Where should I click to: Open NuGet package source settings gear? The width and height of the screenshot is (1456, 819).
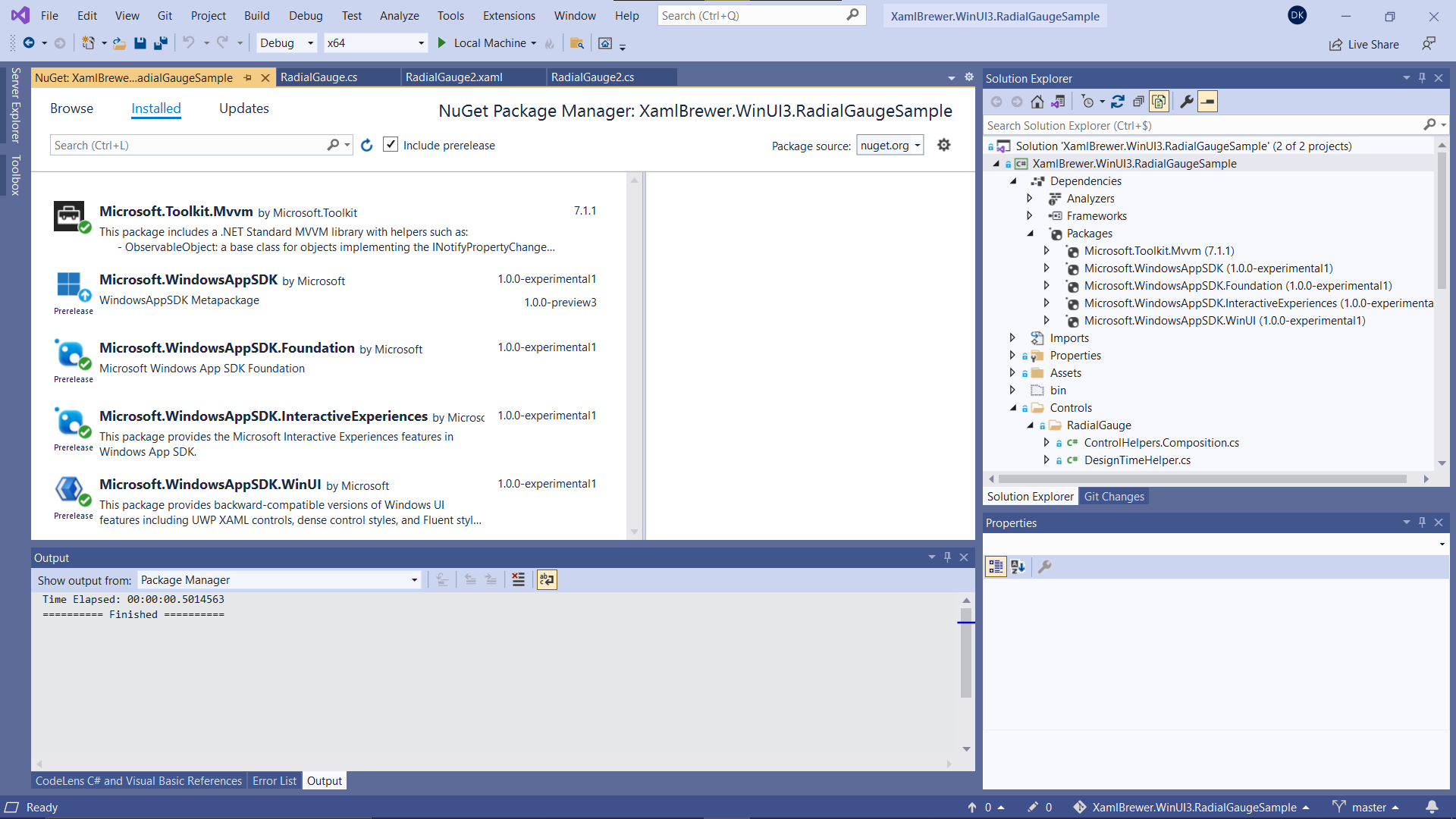(943, 145)
